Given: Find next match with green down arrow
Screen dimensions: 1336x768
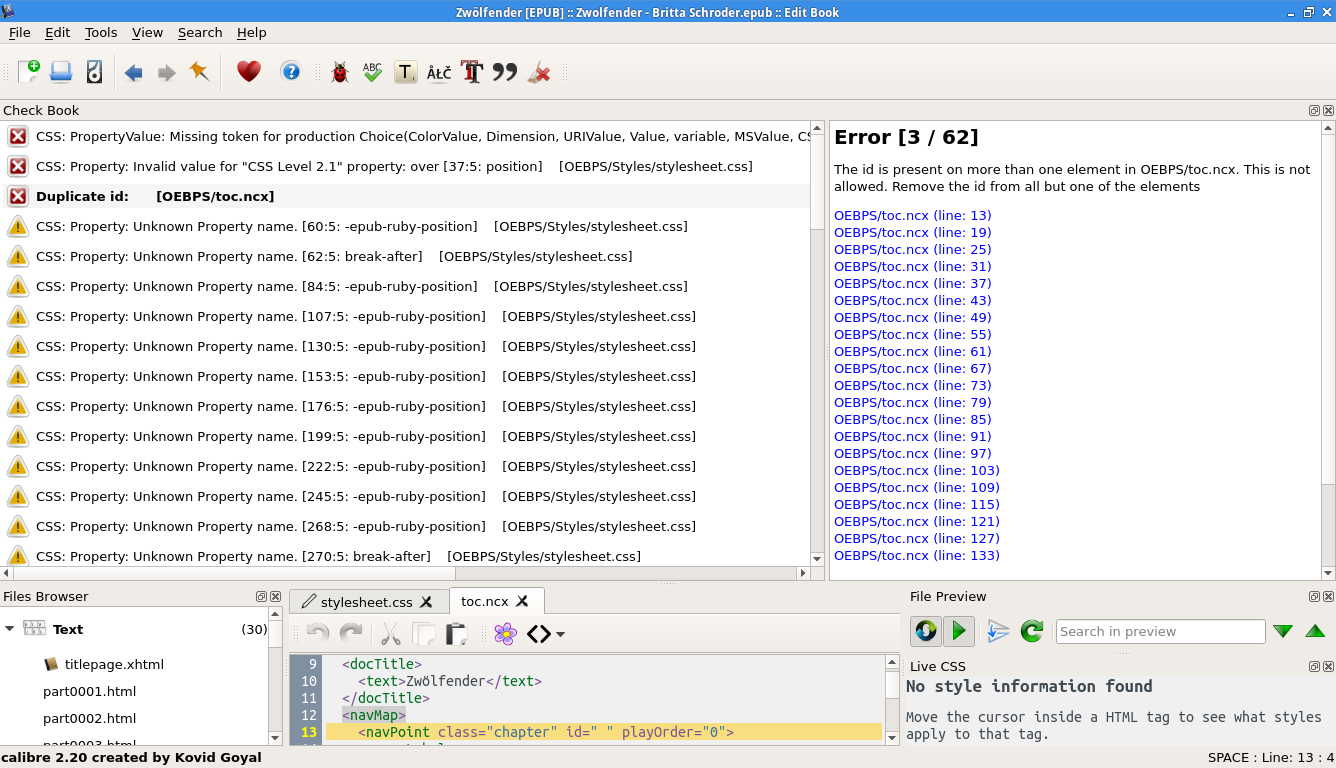Looking at the screenshot, I should [x=1283, y=631].
